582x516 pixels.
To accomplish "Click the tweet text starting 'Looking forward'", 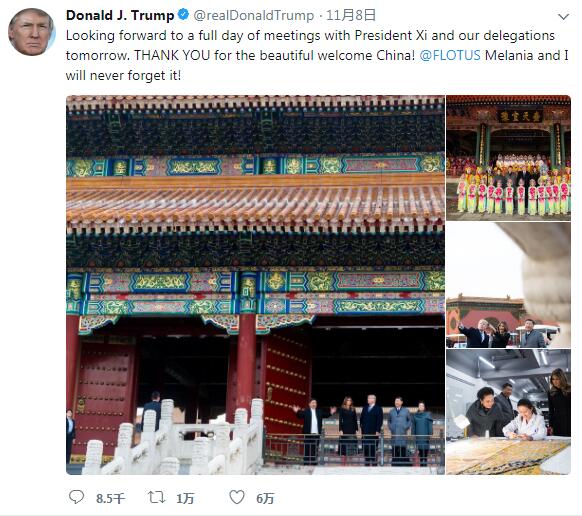I will point(317,55).
